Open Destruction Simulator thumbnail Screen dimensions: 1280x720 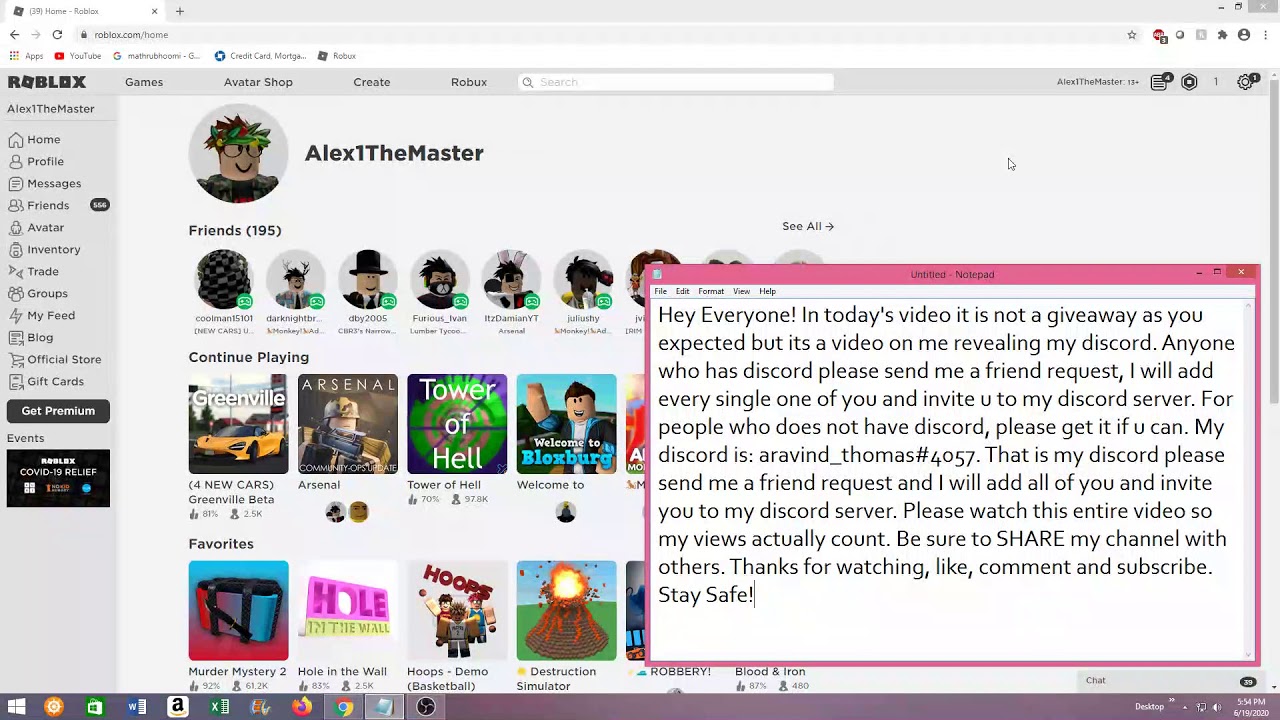pyautogui.click(x=567, y=611)
